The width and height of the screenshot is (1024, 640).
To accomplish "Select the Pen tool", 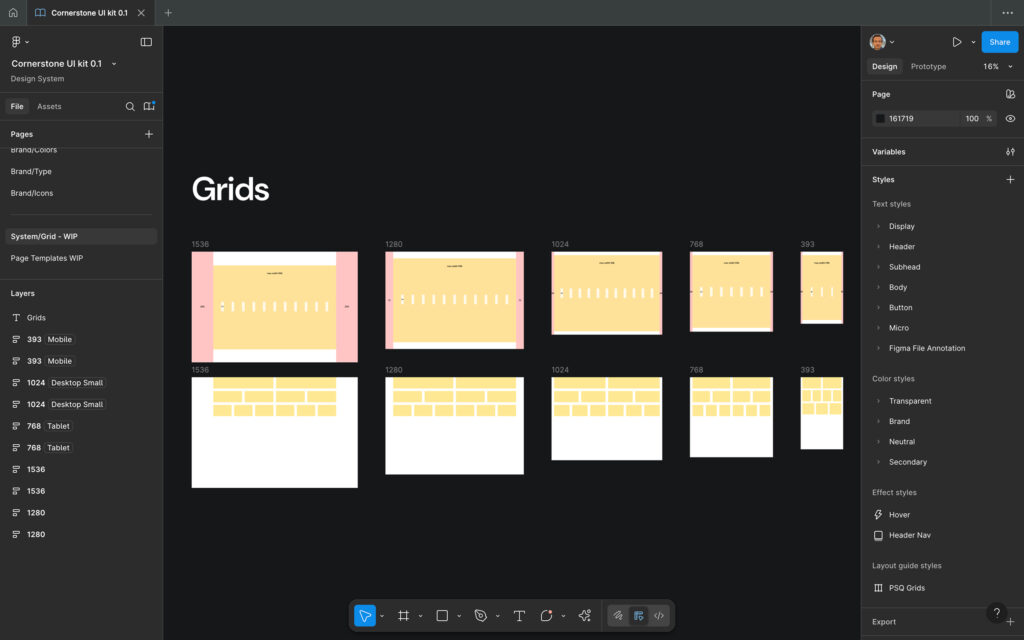I will click(481, 616).
